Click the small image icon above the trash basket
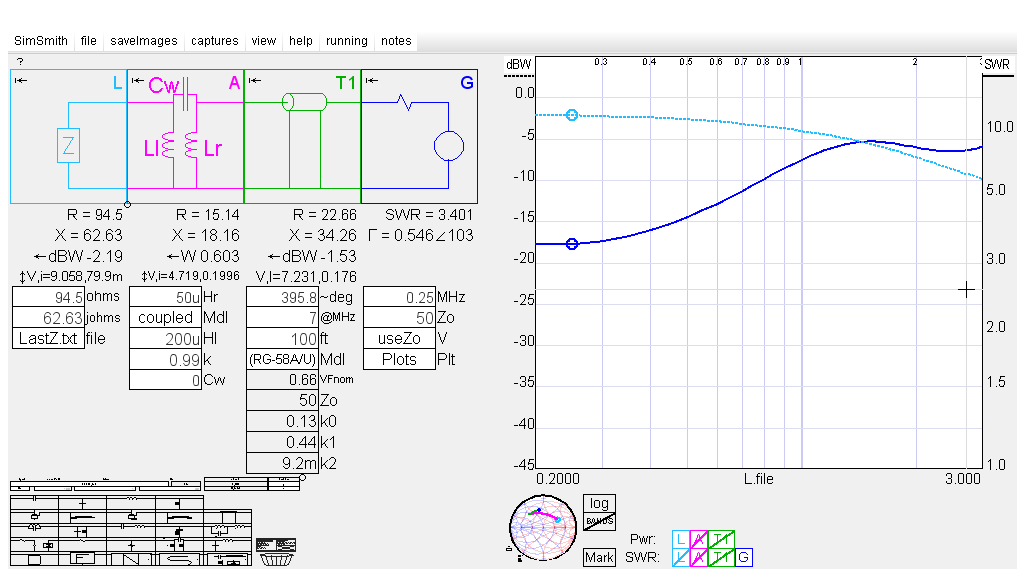 click(276, 545)
